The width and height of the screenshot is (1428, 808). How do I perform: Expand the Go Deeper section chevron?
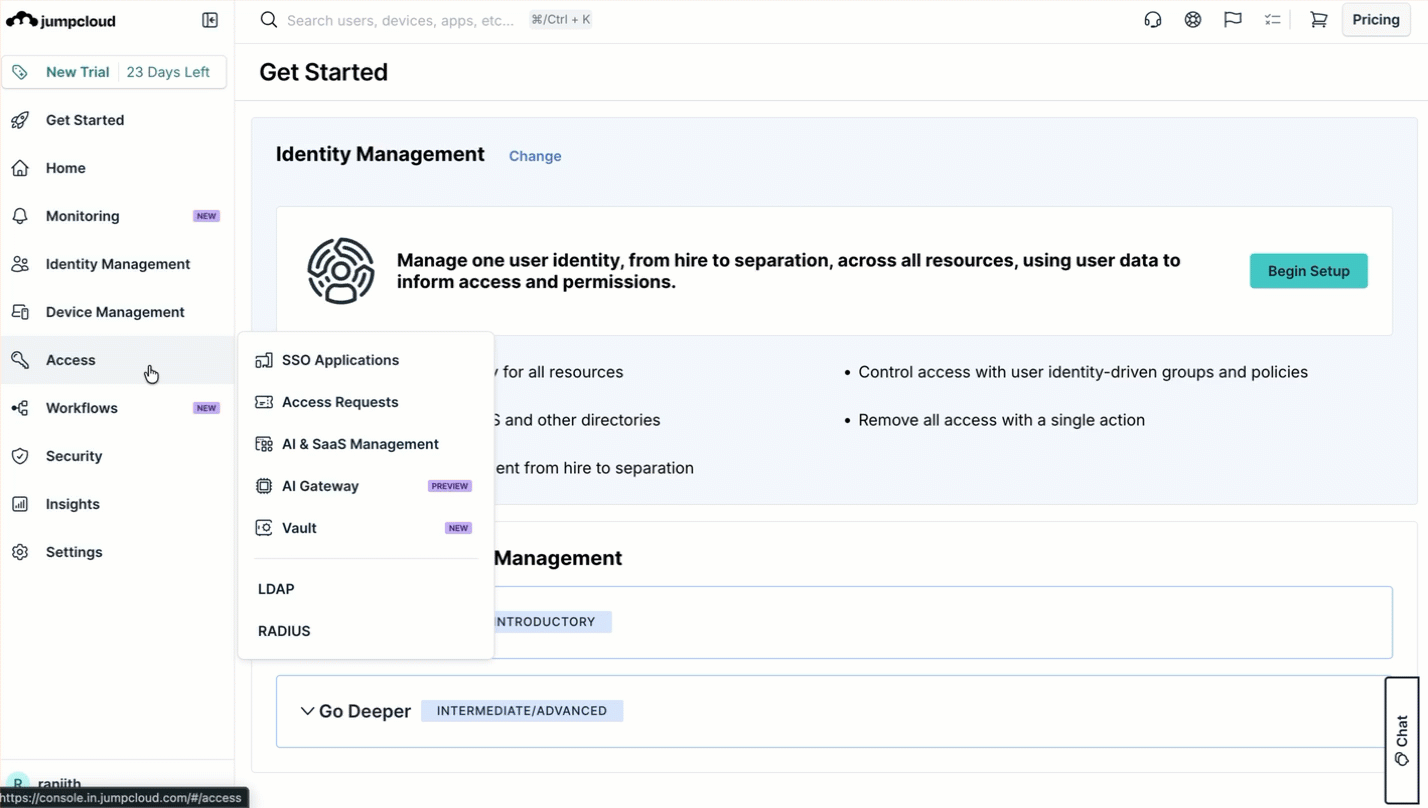307,711
